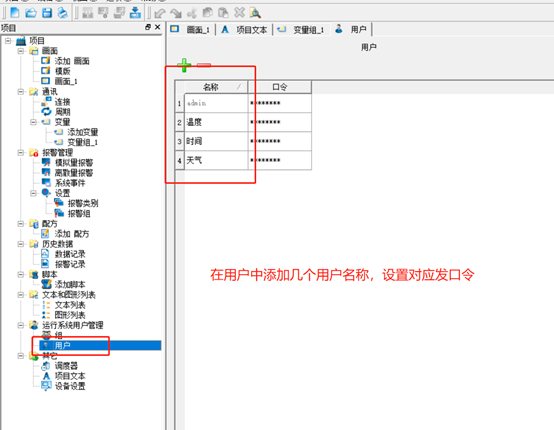Click 添加变量 tree item
The image size is (554, 430).
pos(83,132)
